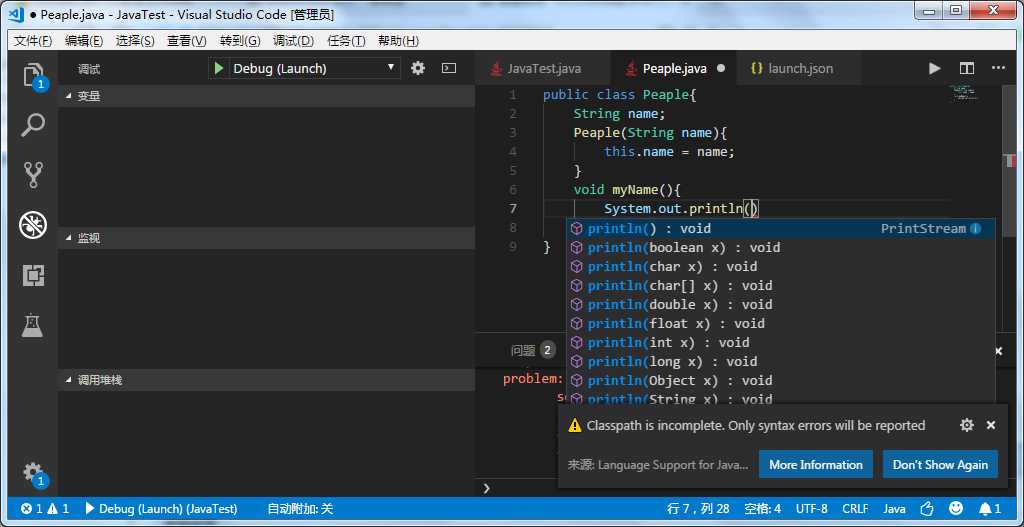Split the editor with split icon

click(x=967, y=68)
